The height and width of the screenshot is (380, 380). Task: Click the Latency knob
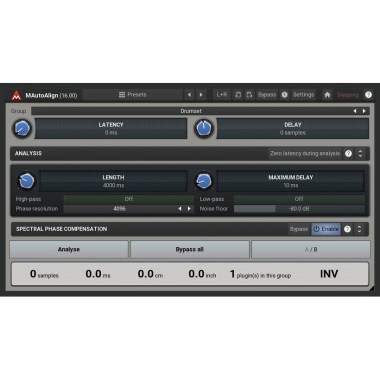[22, 128]
